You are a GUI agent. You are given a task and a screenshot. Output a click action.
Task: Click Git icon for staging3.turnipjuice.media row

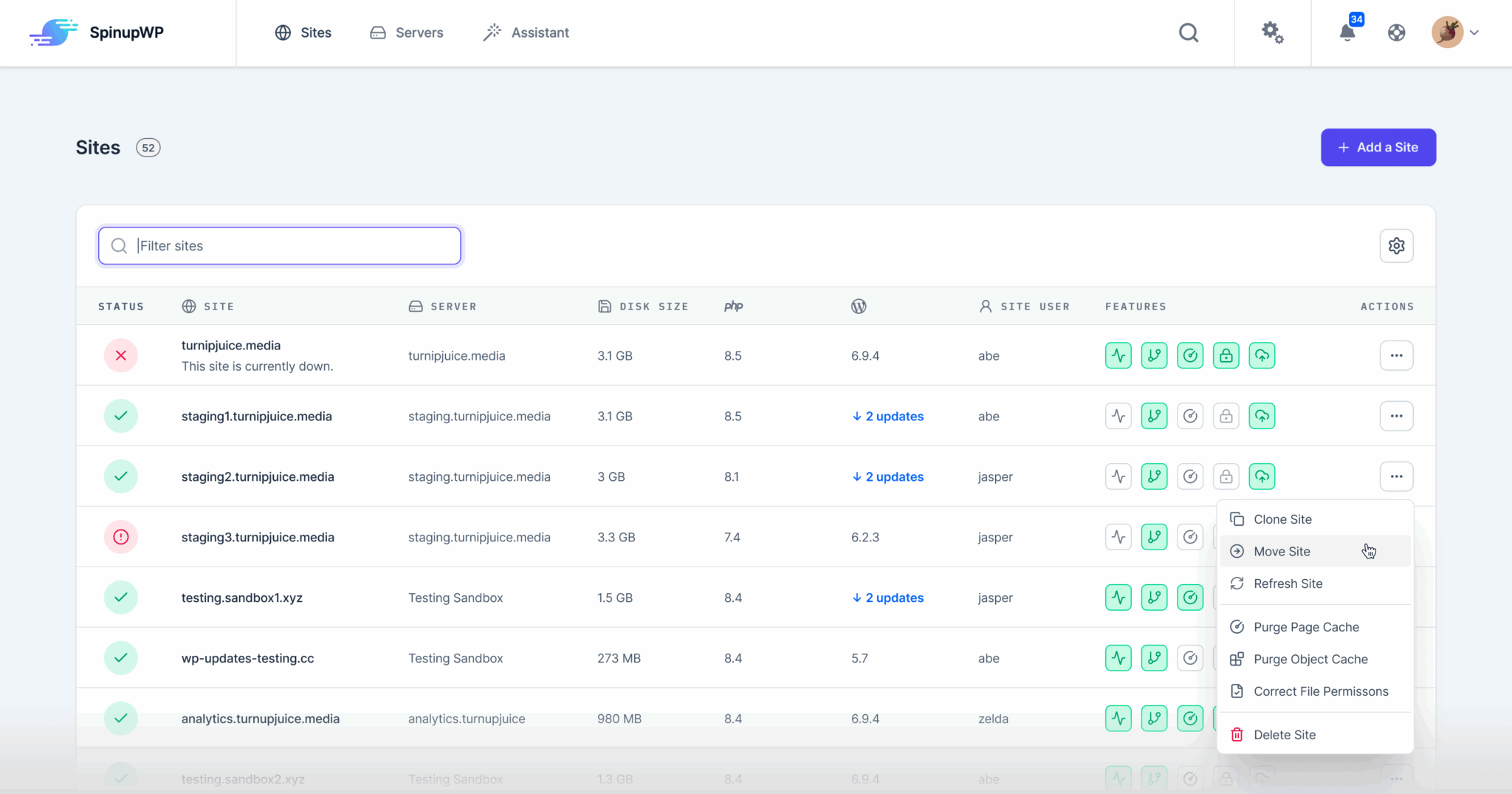coord(1154,538)
